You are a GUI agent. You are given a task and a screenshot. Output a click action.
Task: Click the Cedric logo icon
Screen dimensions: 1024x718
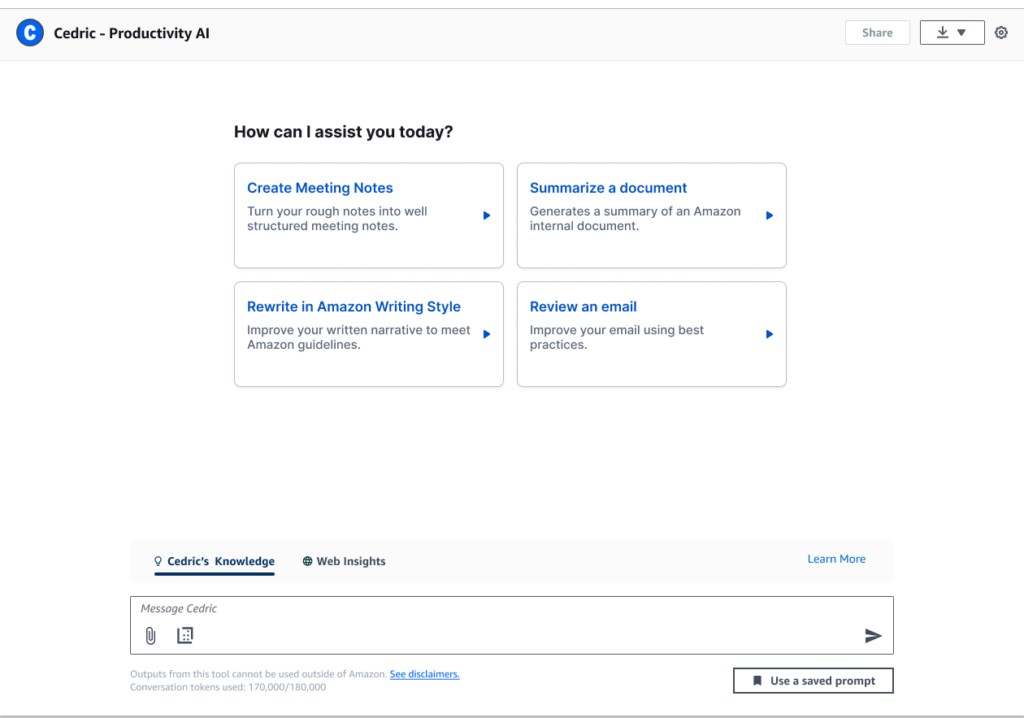[x=30, y=33]
